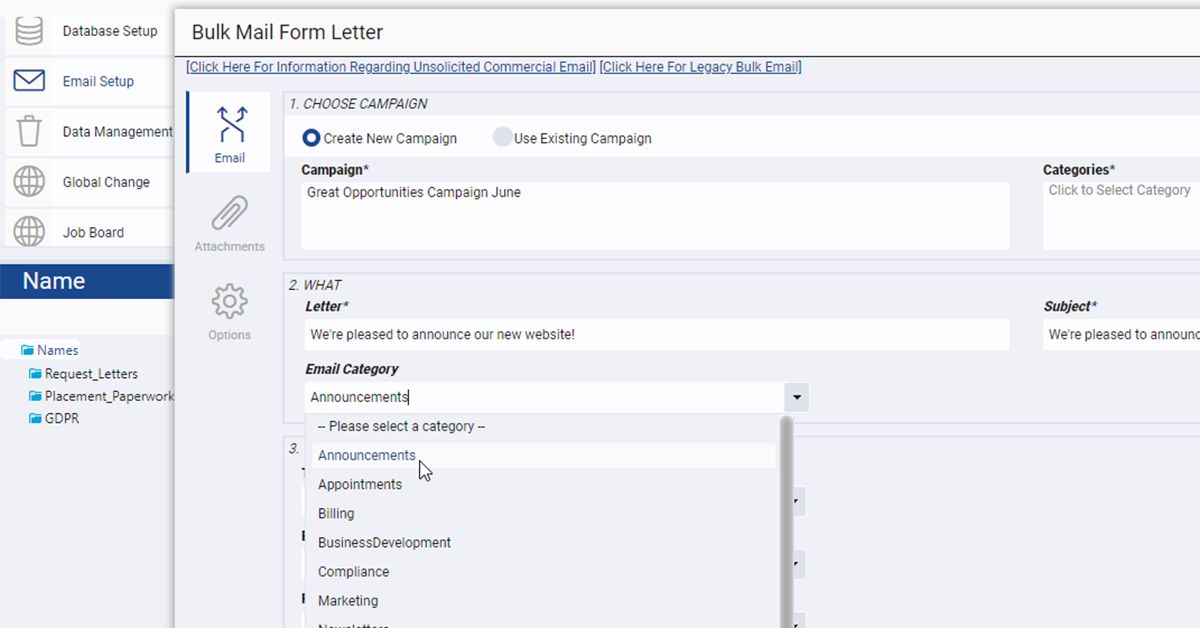Click the Database Setup stack icon

click(29, 31)
